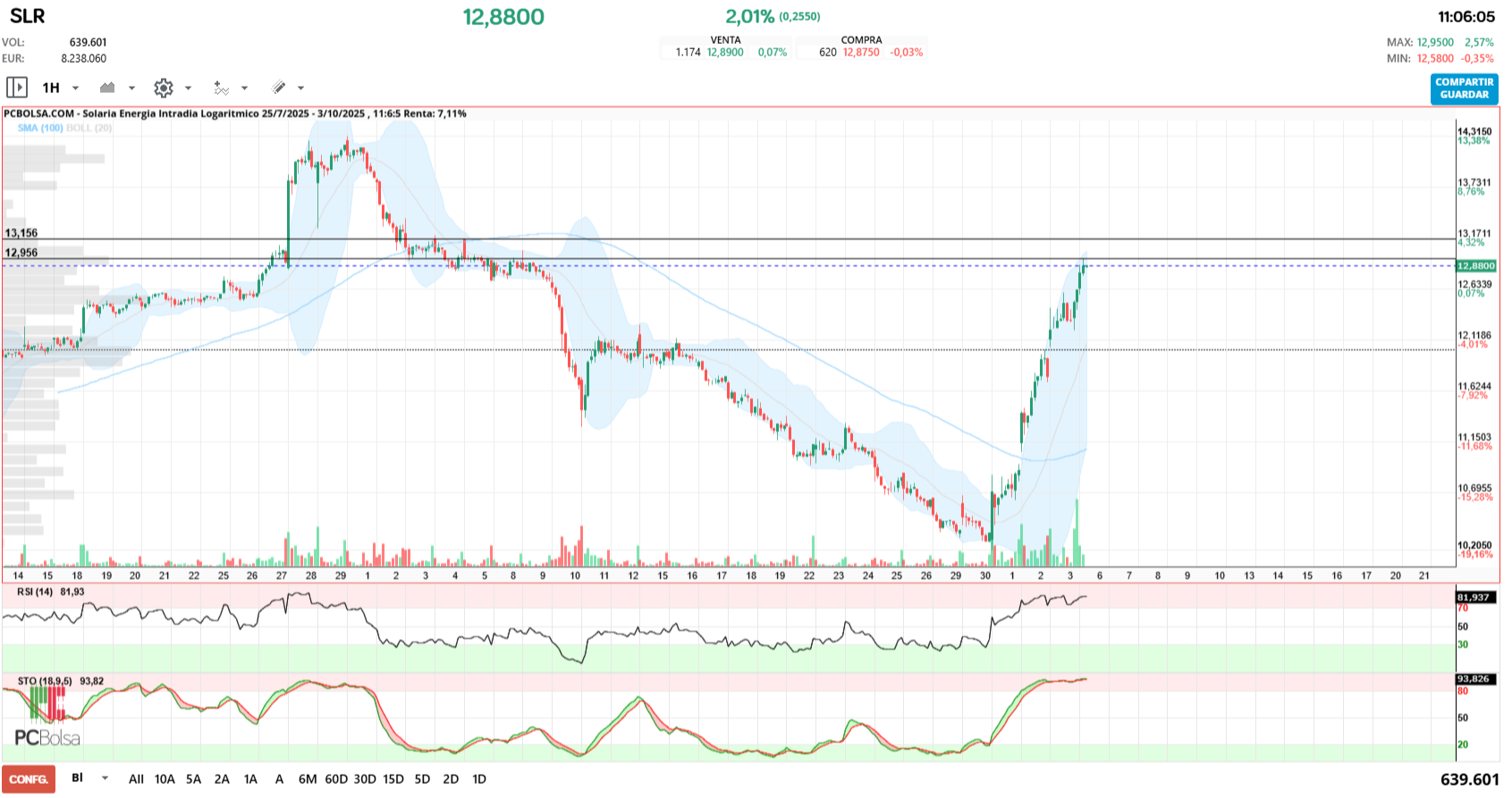Click the PCBolsa logo watermark

click(47, 738)
